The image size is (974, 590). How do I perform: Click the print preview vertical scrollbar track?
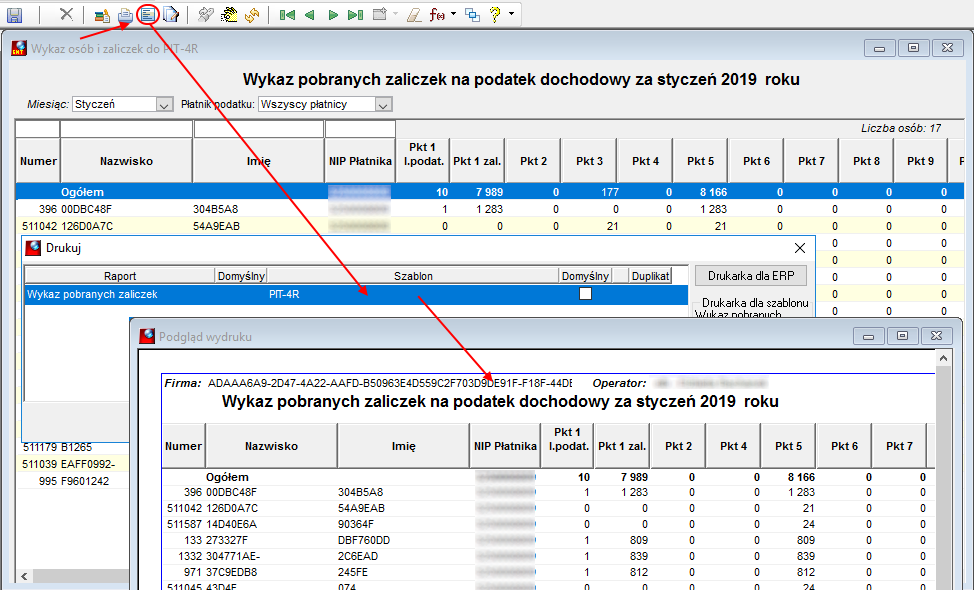[x=943, y=478]
